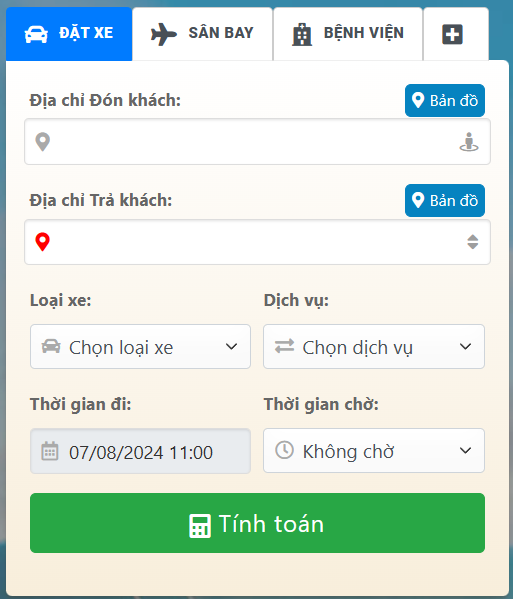The image size is (513, 599).
Task: Click the calculator icon on Tính toán
Action: tap(200, 526)
